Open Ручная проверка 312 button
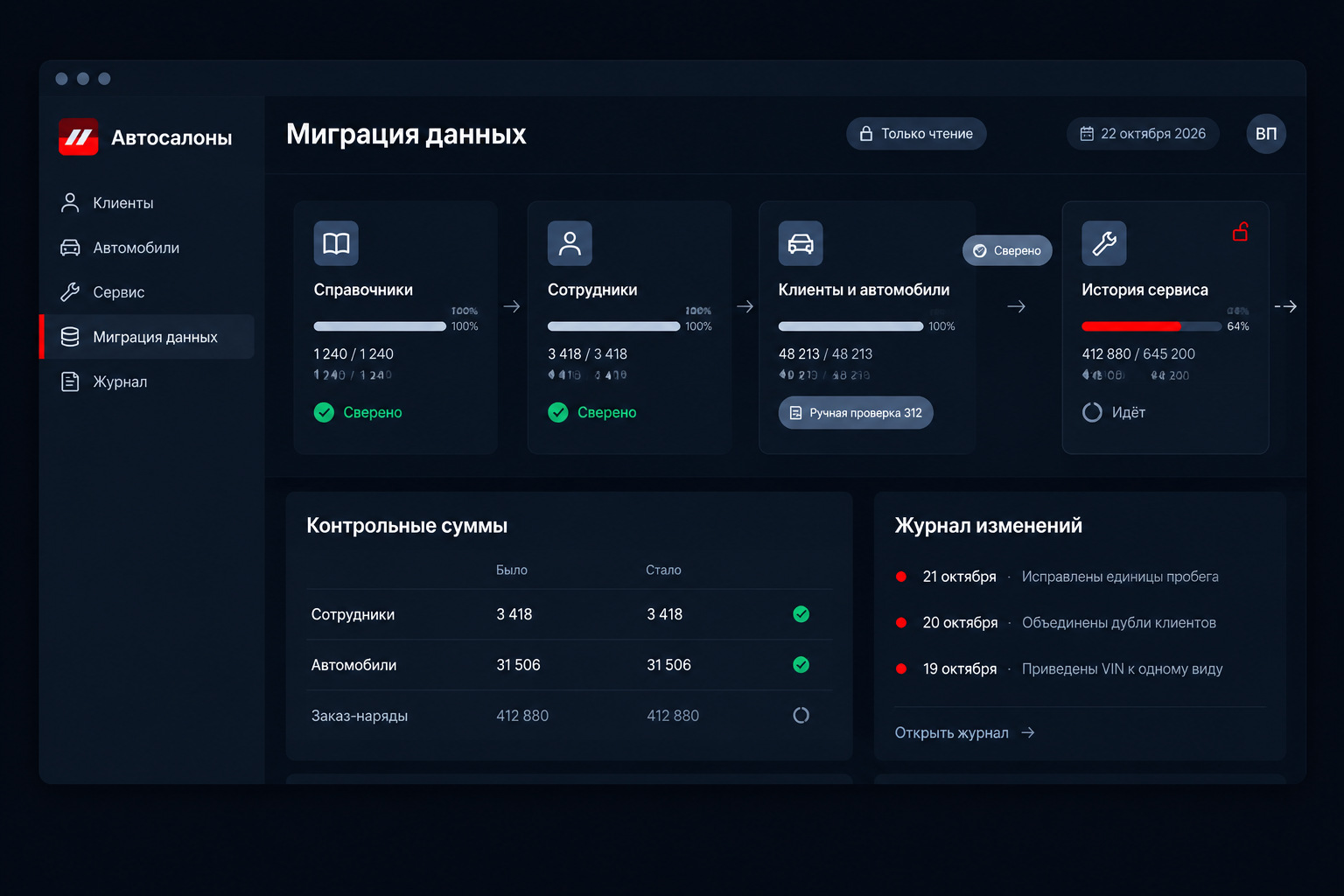The width and height of the screenshot is (1344, 896). 856,413
